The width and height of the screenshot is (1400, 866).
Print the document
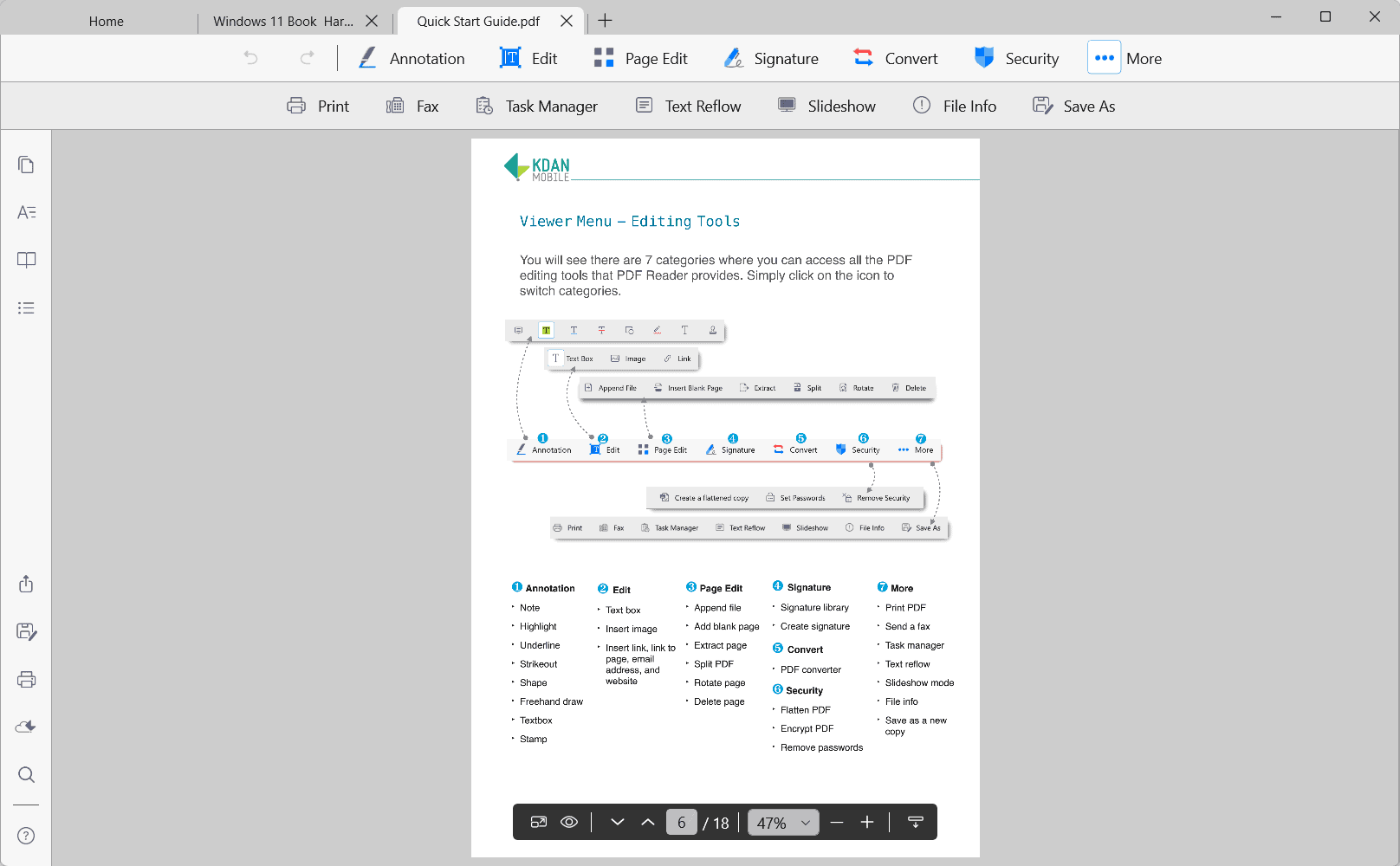point(318,106)
